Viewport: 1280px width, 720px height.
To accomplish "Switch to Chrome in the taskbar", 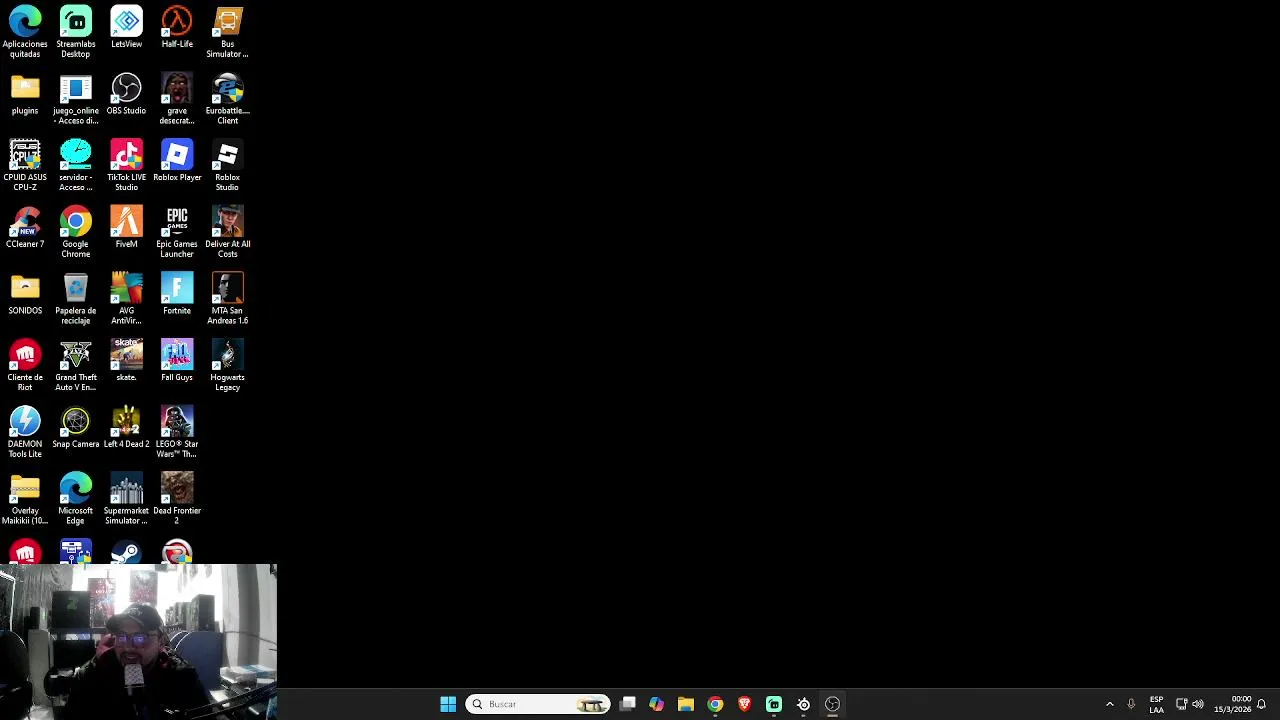I will [x=715, y=704].
